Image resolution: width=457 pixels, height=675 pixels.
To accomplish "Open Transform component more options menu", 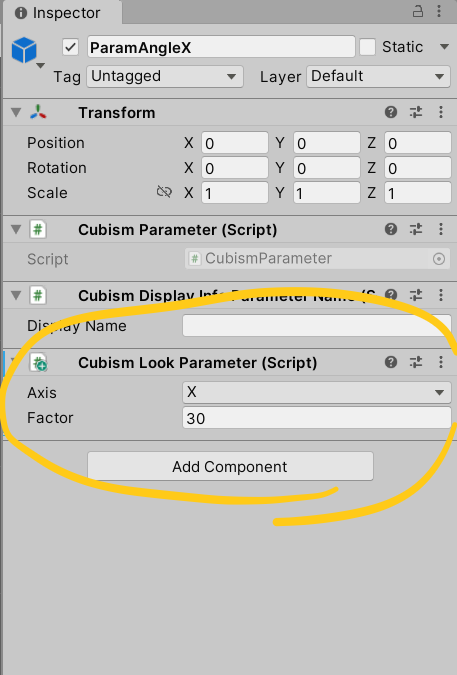I will point(441,112).
